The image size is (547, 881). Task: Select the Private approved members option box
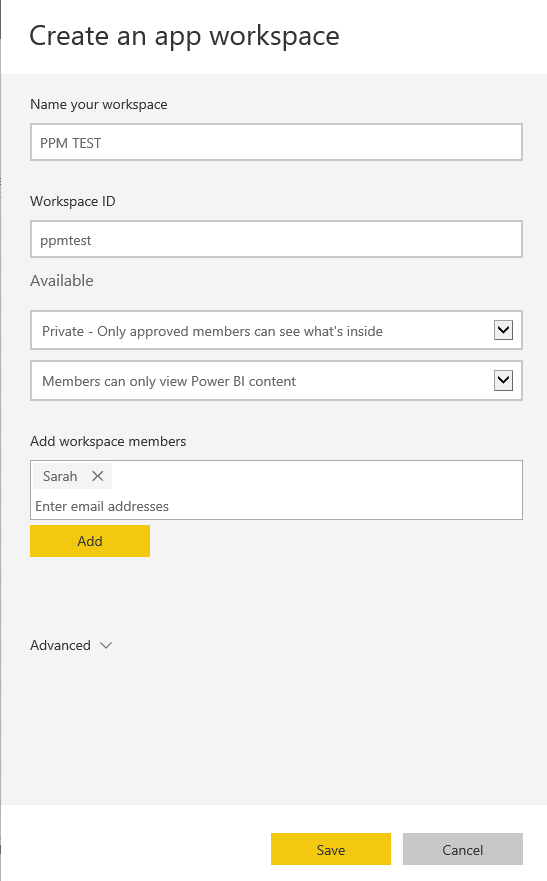(276, 330)
